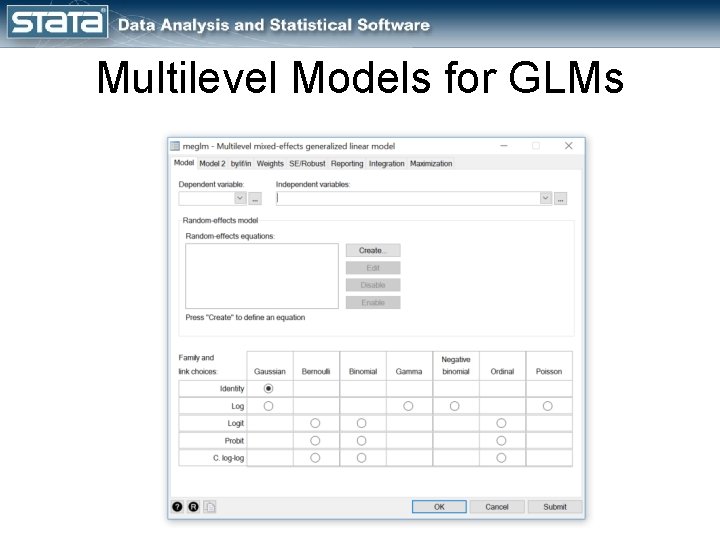Click the Cancel button
Screen dimensions: 720x540
tap(497, 506)
